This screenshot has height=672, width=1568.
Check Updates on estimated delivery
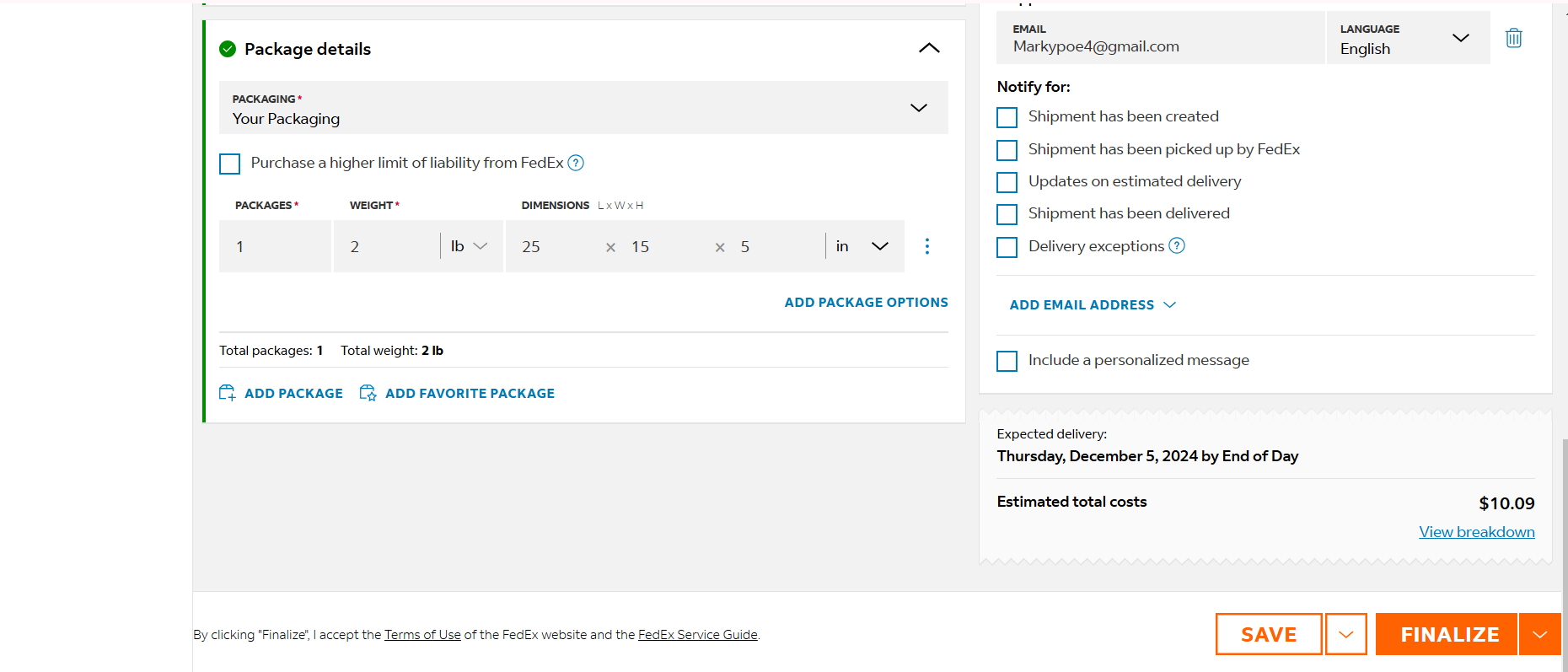point(1007,182)
